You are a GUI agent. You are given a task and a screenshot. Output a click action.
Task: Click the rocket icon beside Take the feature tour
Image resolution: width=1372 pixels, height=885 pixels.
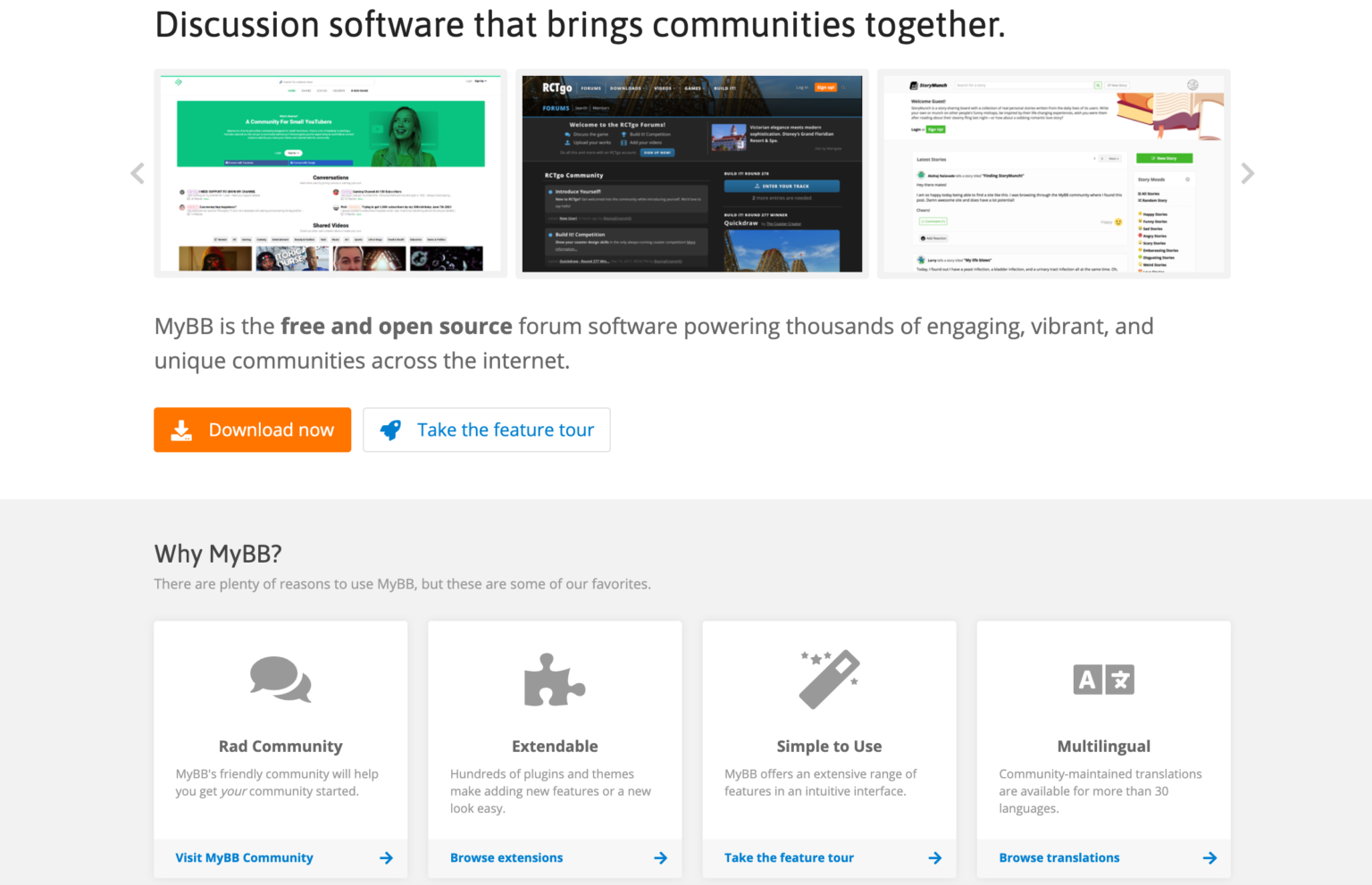tap(390, 430)
